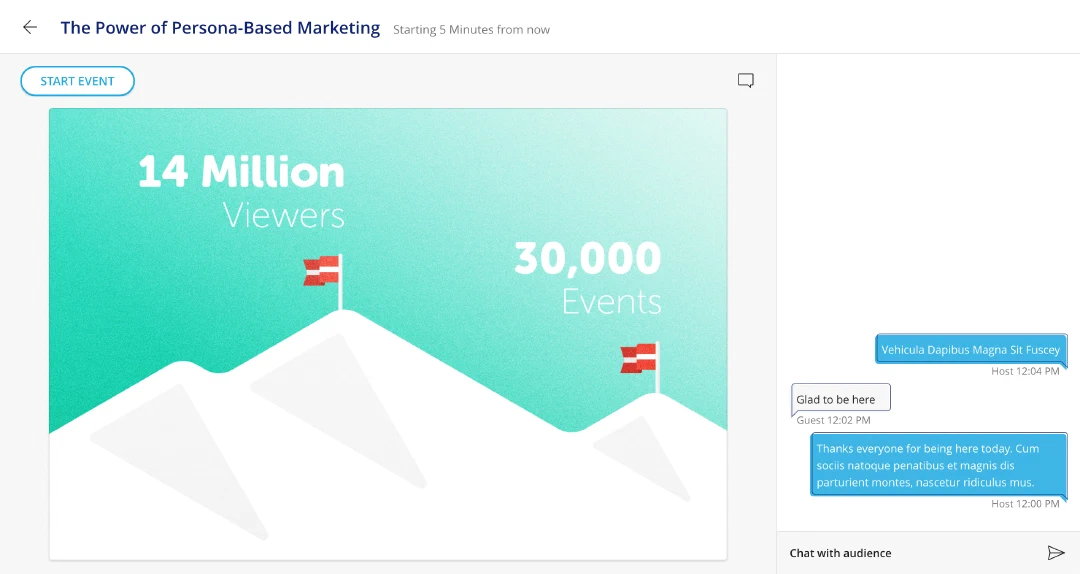Click the '14 Million' headline on the slide

241,172
